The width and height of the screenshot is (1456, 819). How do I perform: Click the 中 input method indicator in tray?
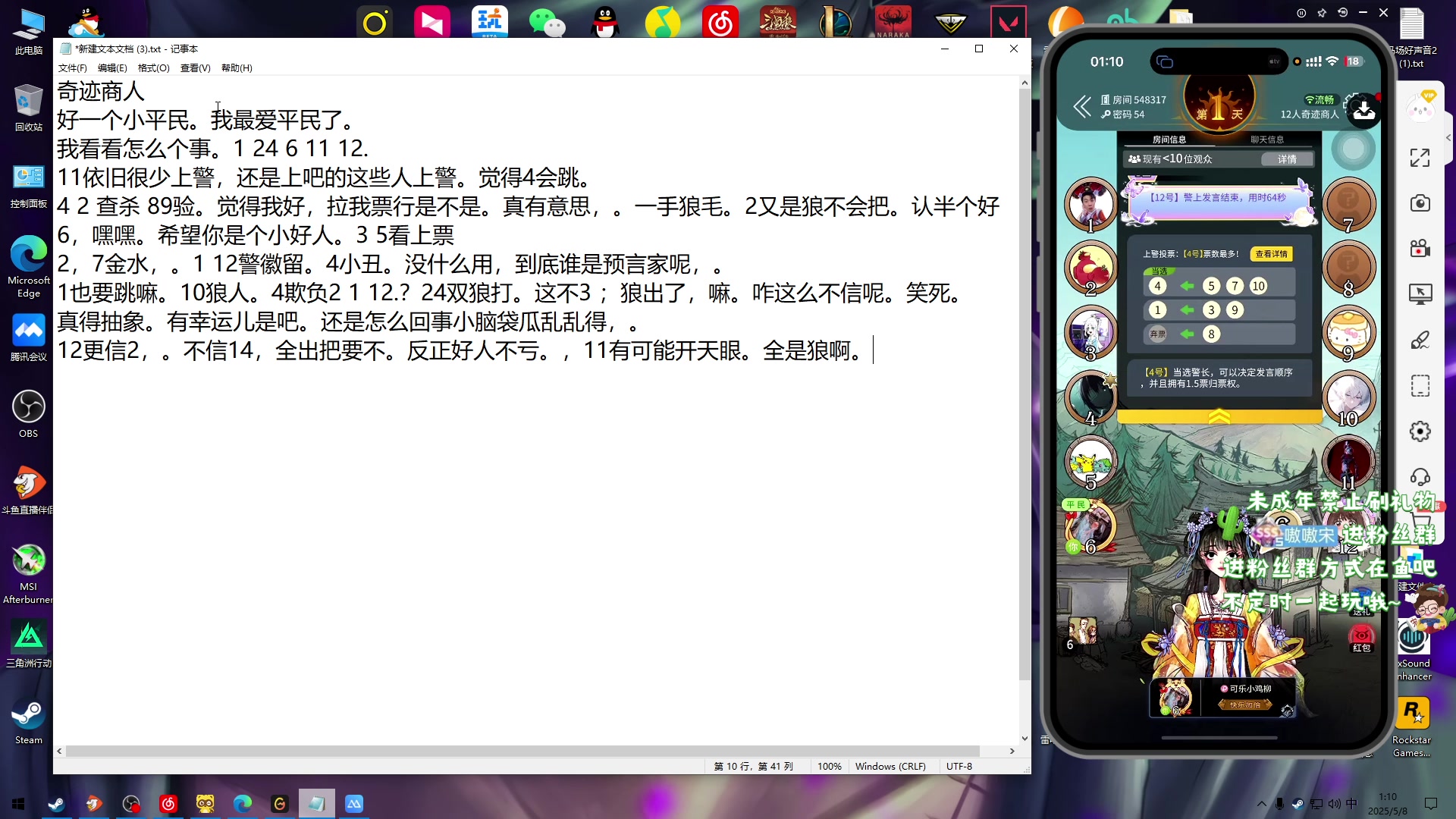coord(1351,804)
